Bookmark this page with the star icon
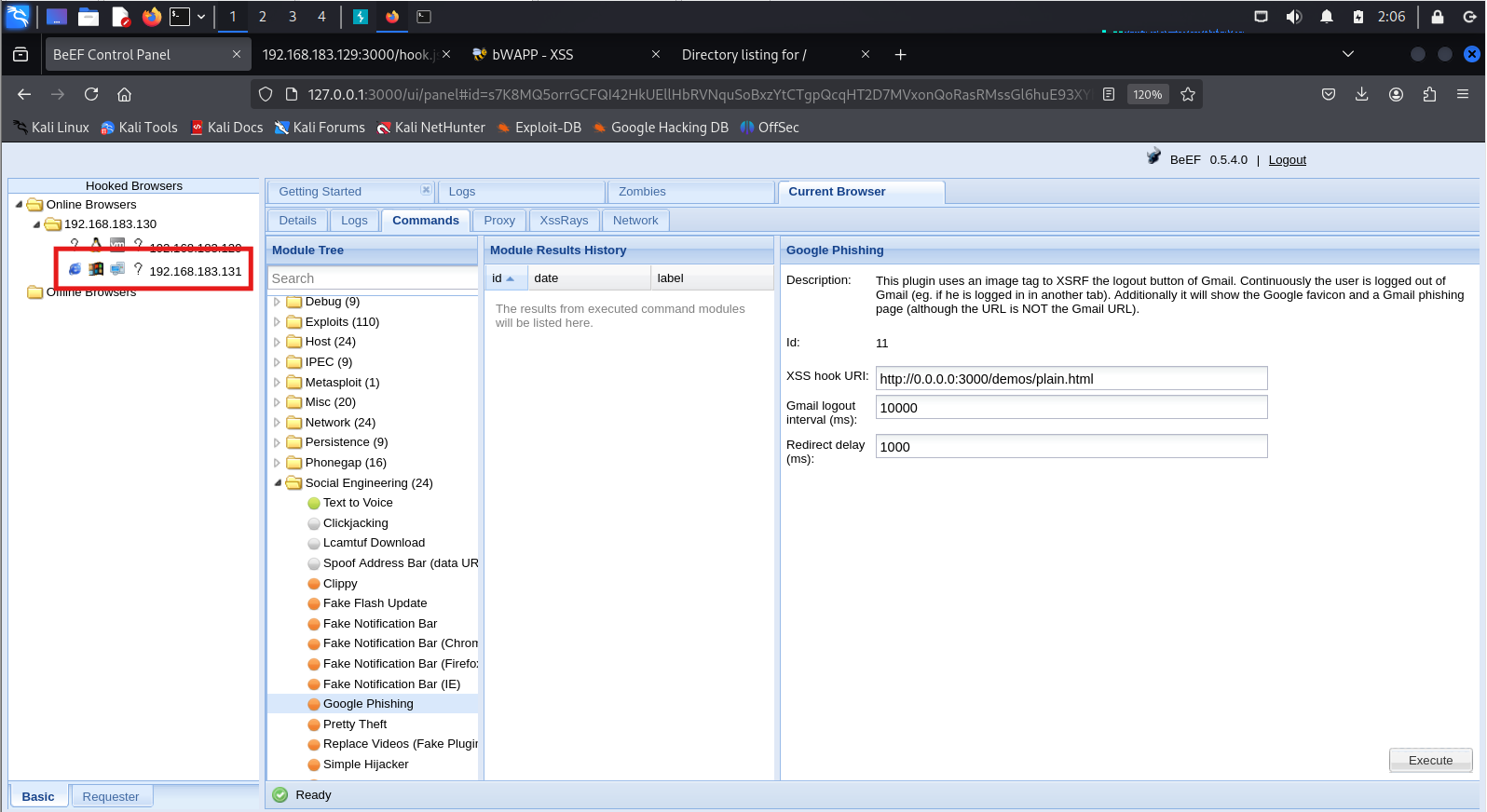 pyautogui.click(x=1188, y=94)
